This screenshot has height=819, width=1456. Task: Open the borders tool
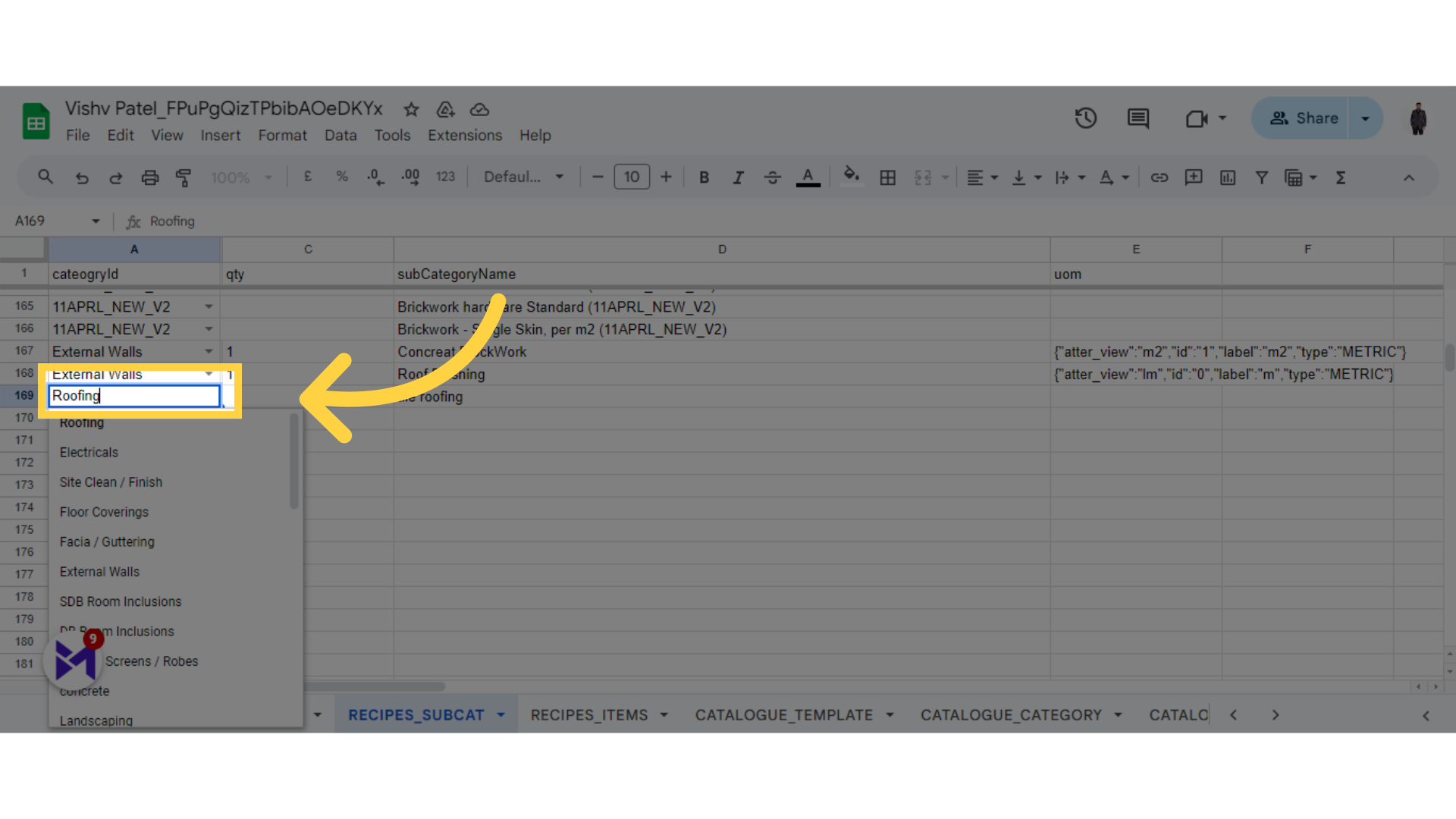tap(887, 177)
